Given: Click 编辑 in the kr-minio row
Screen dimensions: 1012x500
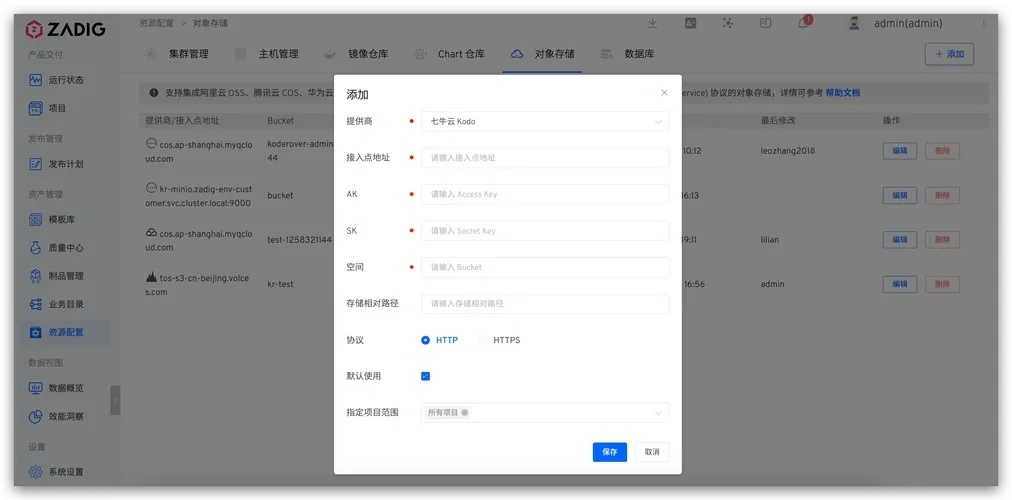Looking at the screenshot, I should tap(900, 195).
